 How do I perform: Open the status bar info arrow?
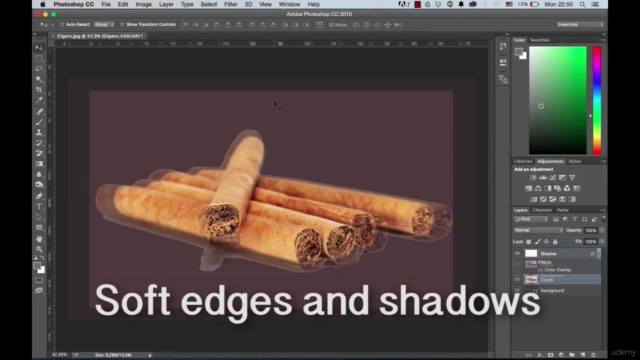pyautogui.click(x=150, y=355)
